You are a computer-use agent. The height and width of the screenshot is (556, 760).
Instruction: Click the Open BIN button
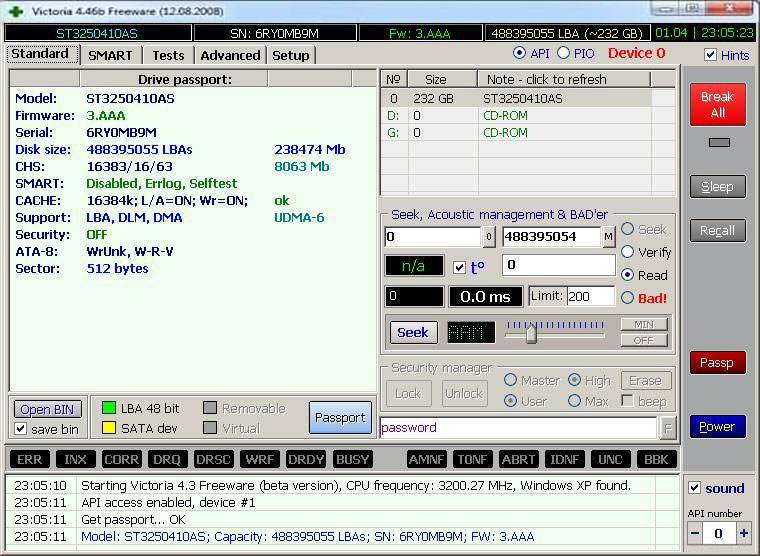point(48,409)
